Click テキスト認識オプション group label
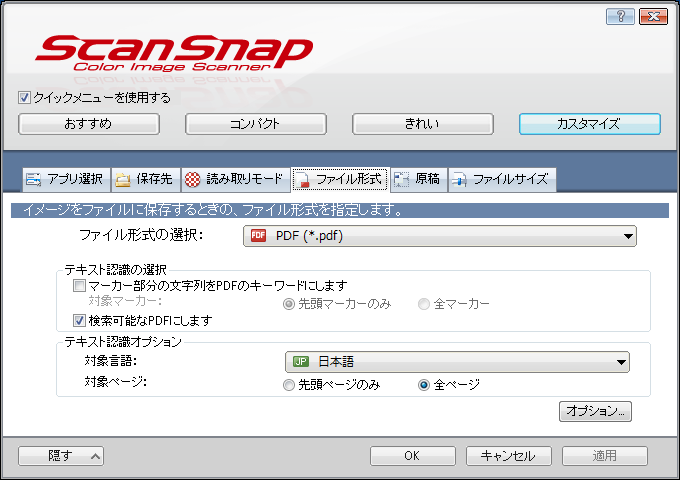The height and width of the screenshot is (480, 680). 123,342
